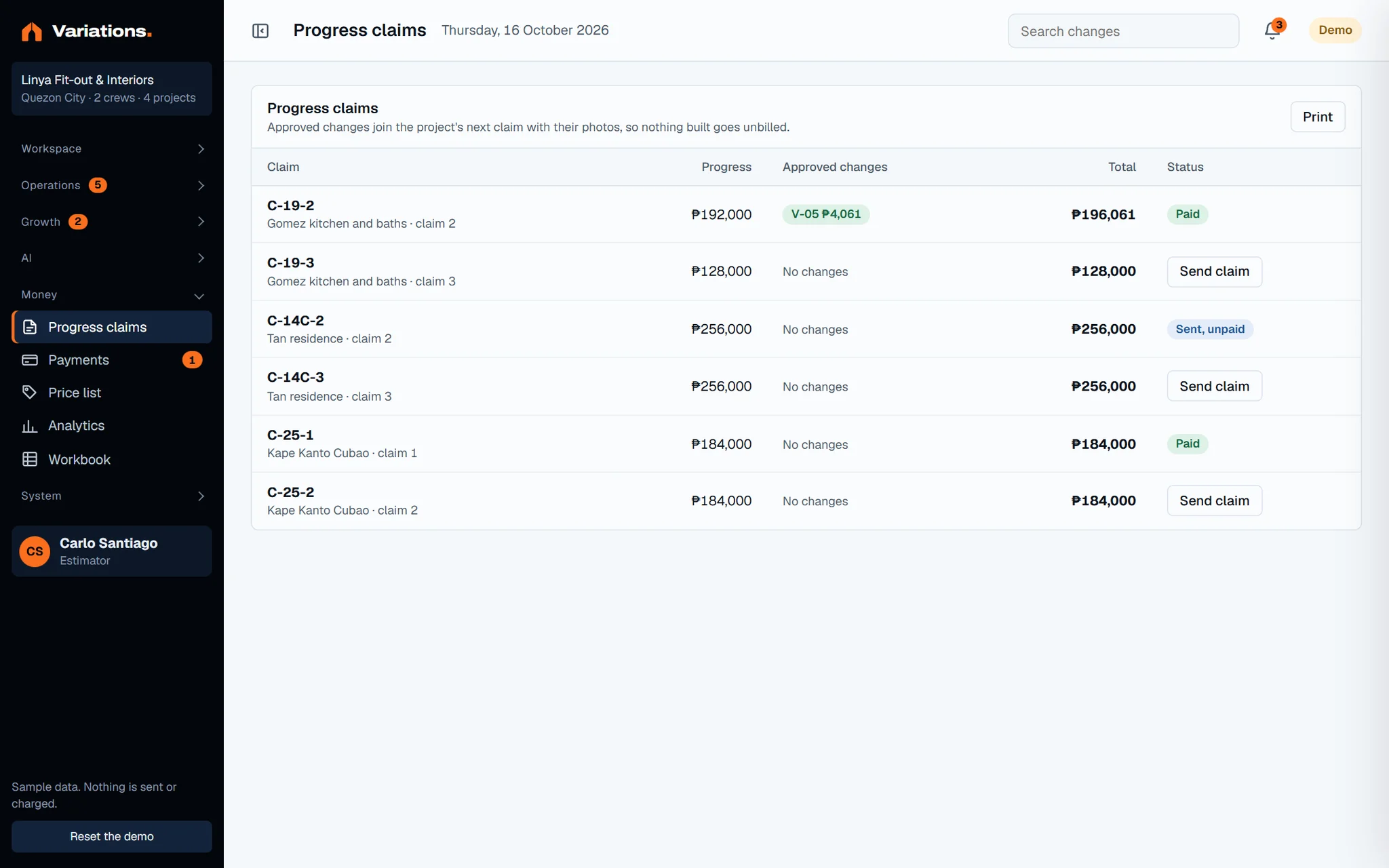This screenshot has height=868, width=1389.
Task: Expand the Growth section chevron
Action: coord(201,222)
